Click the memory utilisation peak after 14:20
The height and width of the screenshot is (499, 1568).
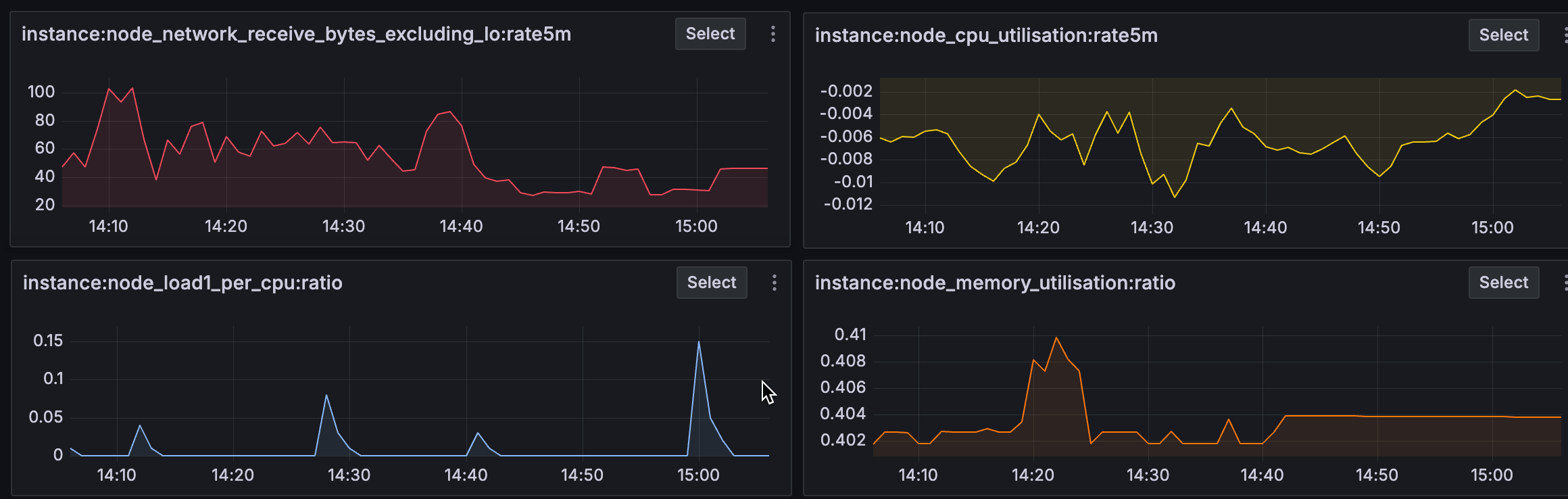(x=1056, y=337)
